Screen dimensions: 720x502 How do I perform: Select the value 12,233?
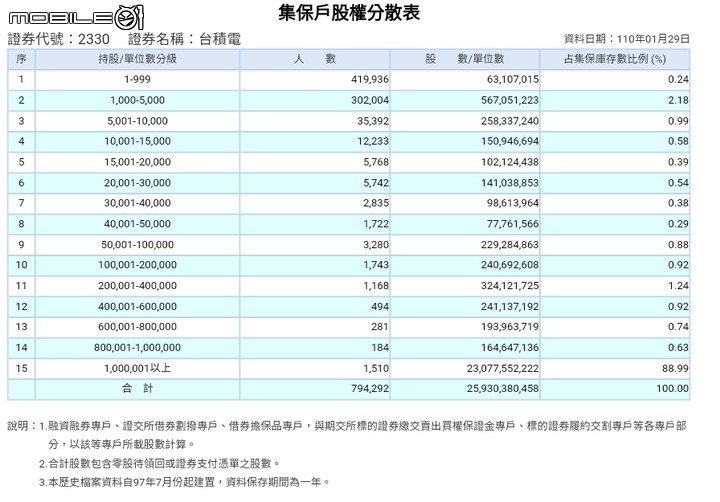(x=373, y=141)
